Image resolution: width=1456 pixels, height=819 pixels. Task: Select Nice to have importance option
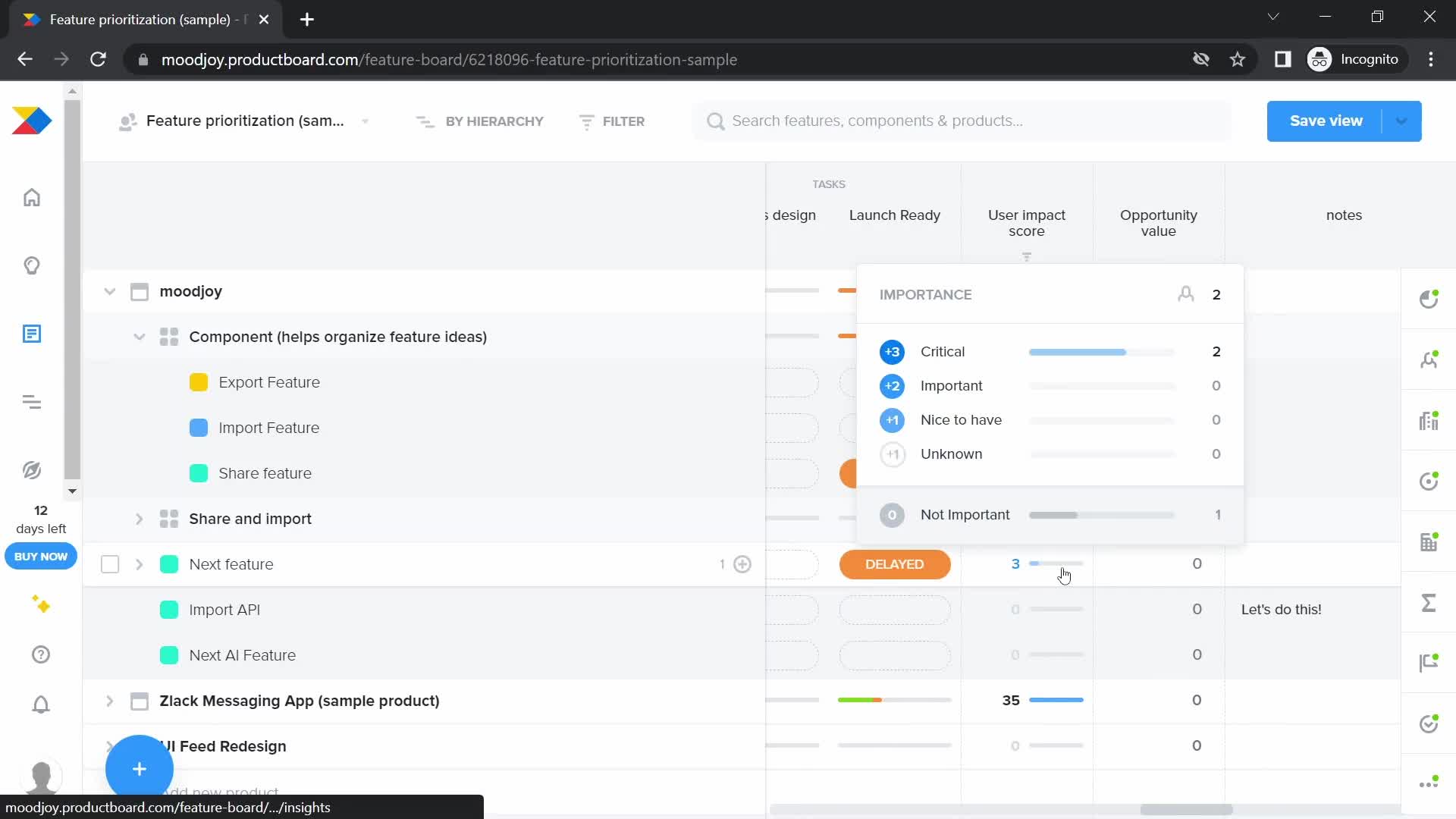(1050, 420)
